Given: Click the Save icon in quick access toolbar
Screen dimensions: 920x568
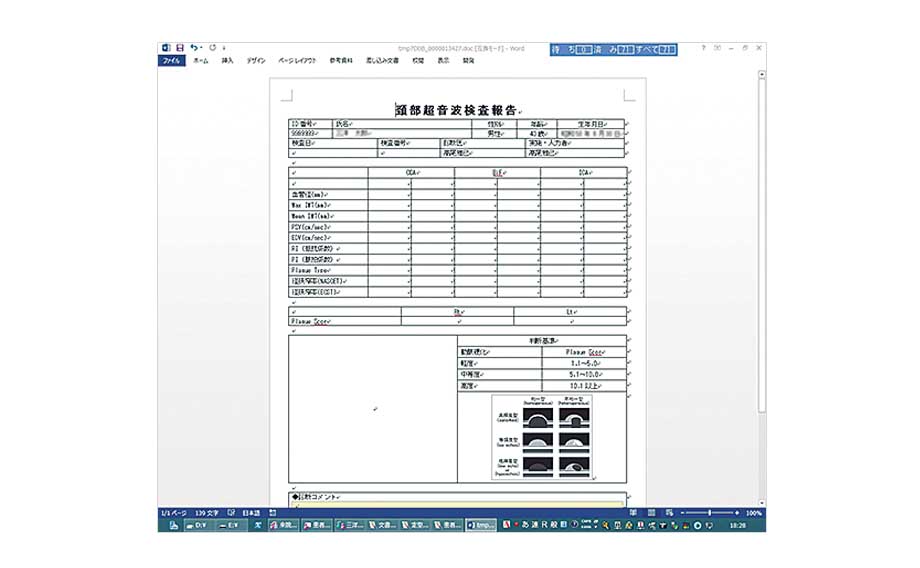Looking at the screenshot, I should [x=180, y=48].
